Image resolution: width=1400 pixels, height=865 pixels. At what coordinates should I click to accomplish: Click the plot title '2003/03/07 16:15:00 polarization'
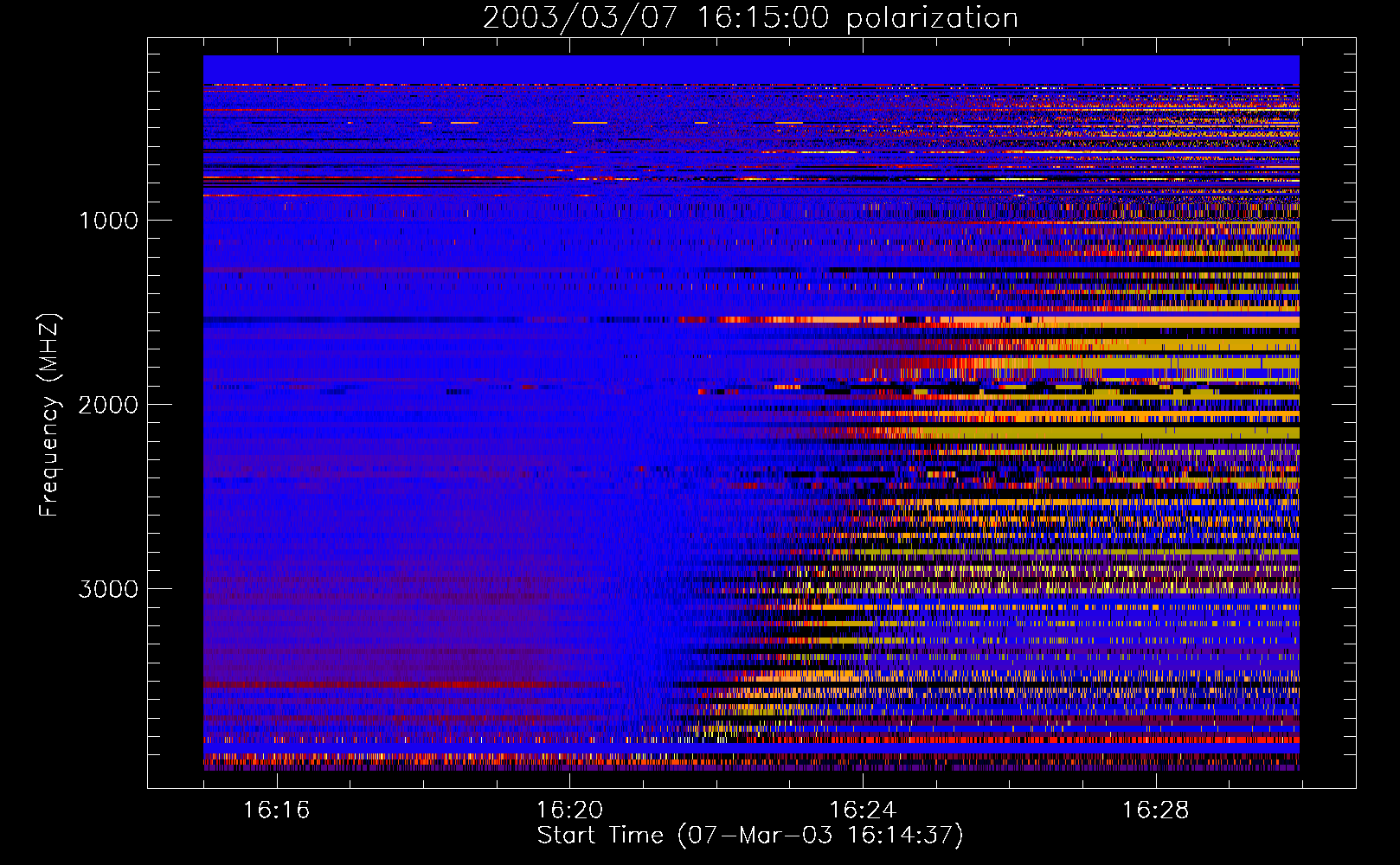tap(750, 17)
